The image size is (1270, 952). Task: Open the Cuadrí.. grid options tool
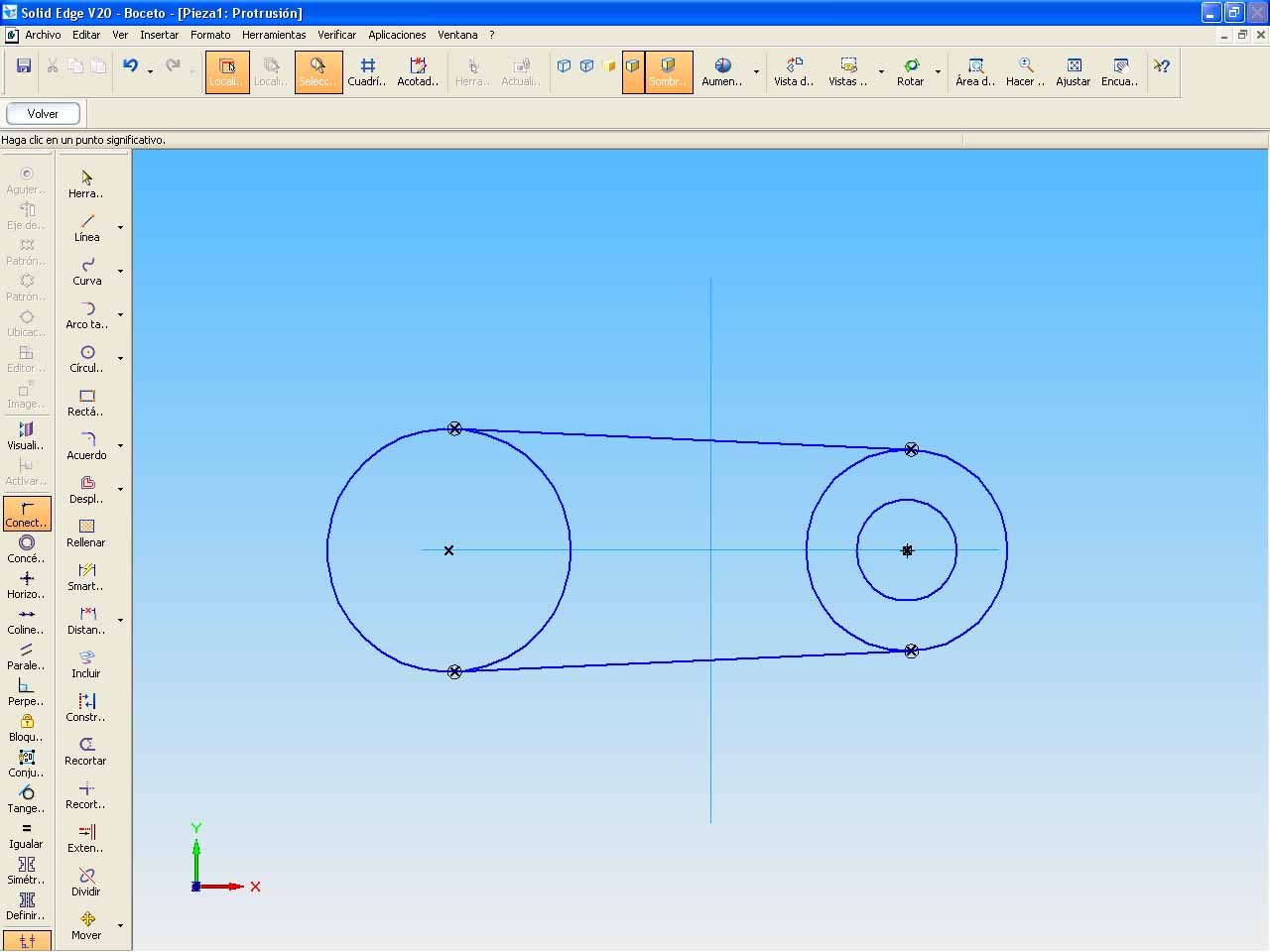(367, 72)
